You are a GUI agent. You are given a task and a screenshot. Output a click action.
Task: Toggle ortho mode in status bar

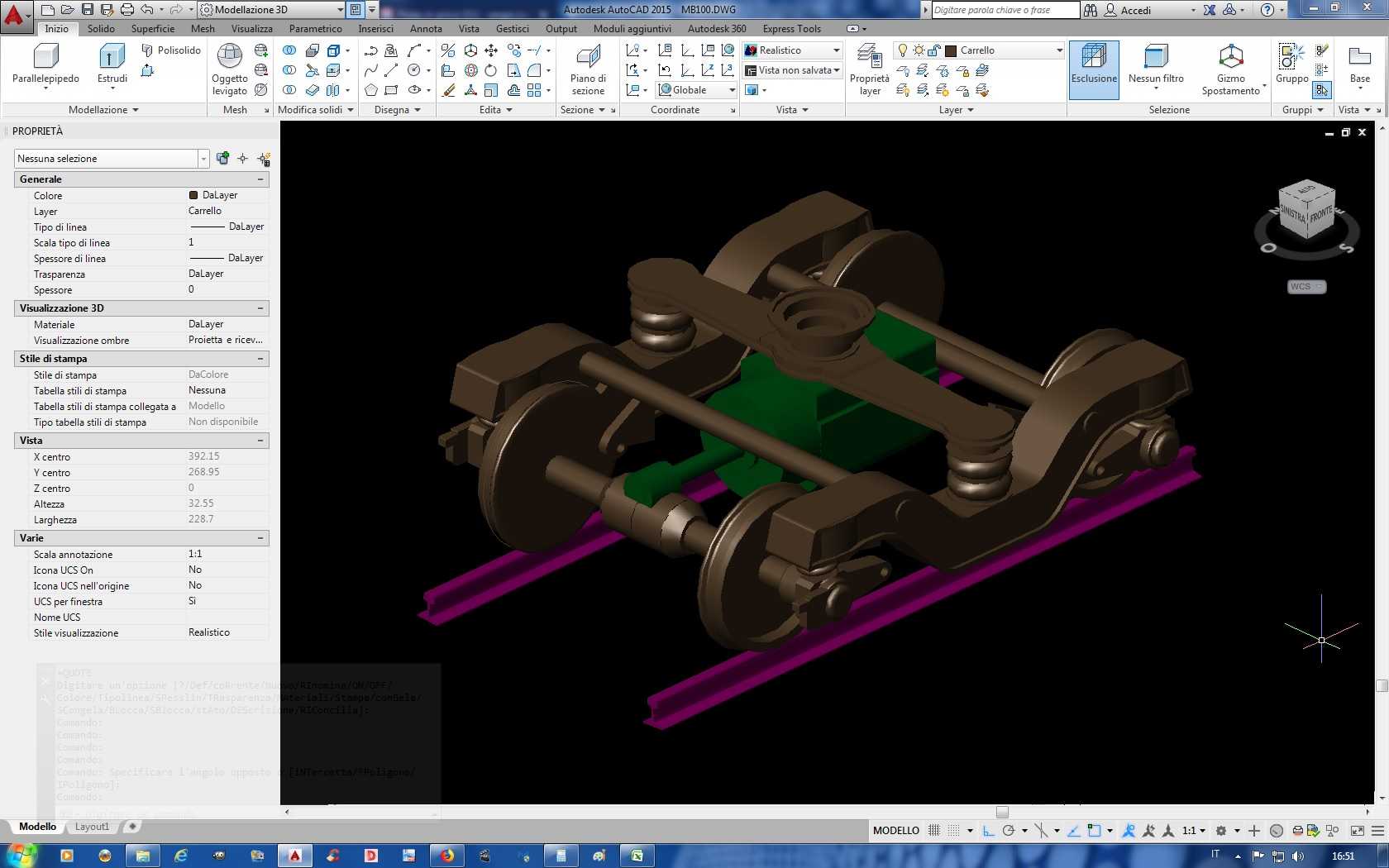click(x=989, y=831)
